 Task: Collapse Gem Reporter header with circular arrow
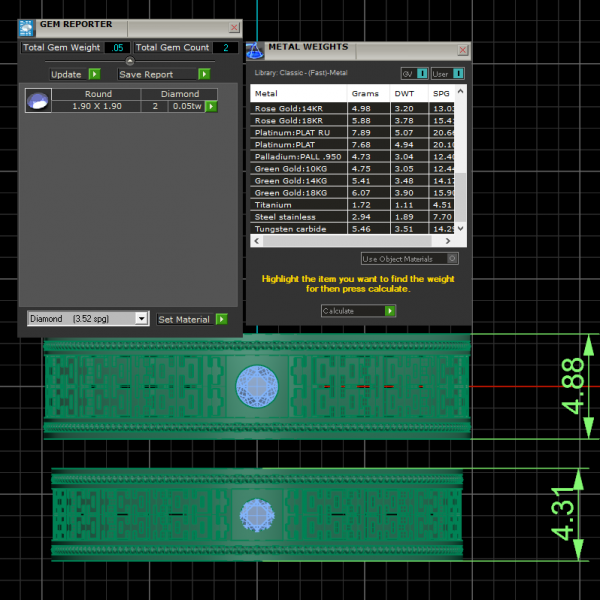[129, 61]
